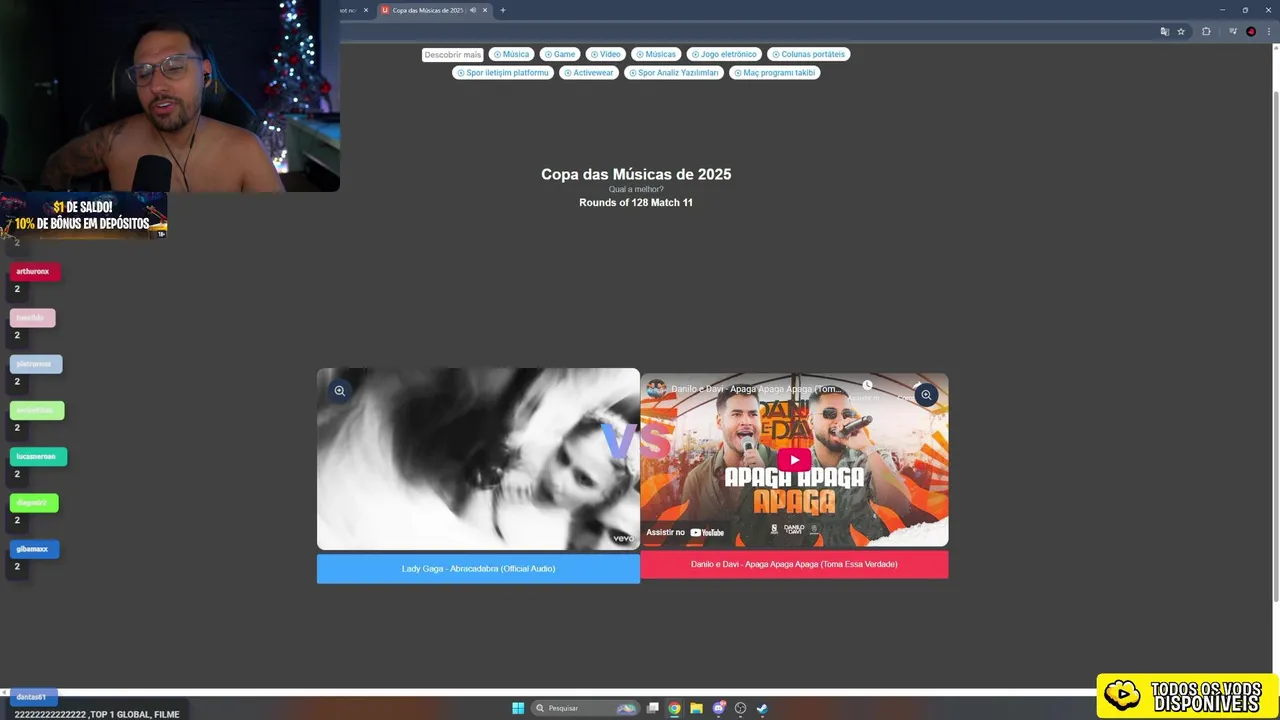Select the 'Música' suggestion chip
The image size is (1280, 720).
click(511, 54)
